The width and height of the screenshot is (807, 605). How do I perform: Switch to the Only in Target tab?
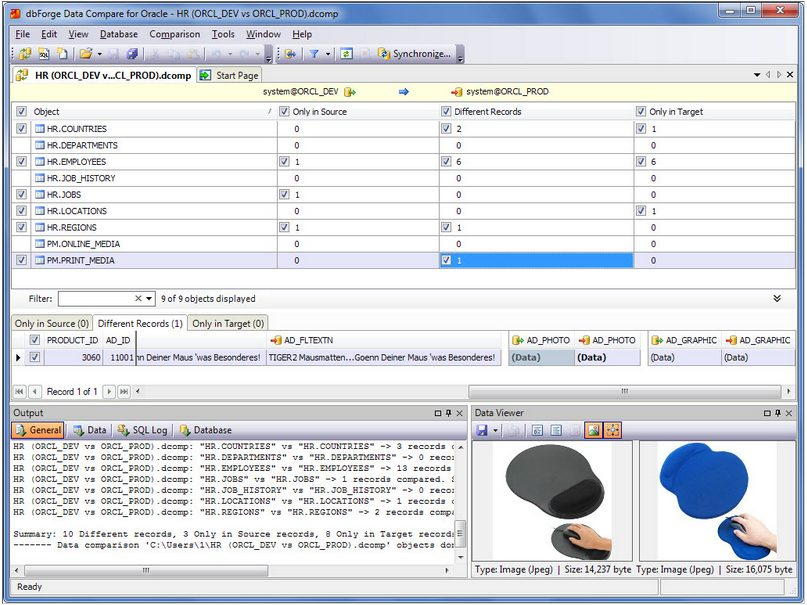click(x=228, y=323)
